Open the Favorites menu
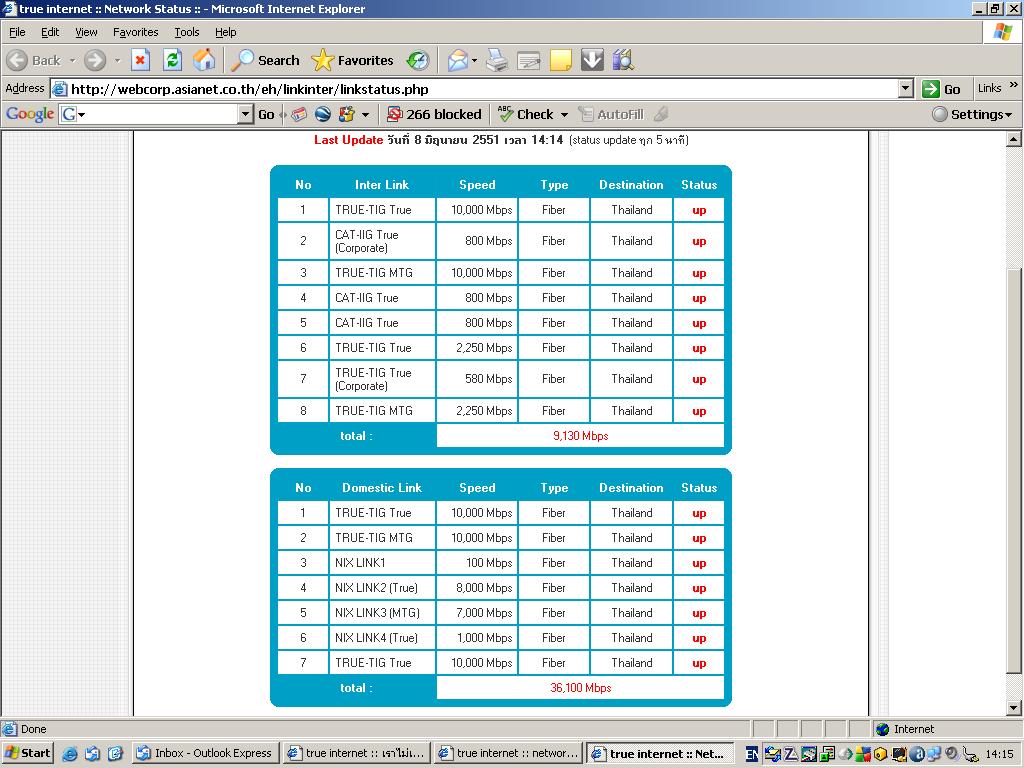Viewport: 1024px width, 768px height. (135, 32)
